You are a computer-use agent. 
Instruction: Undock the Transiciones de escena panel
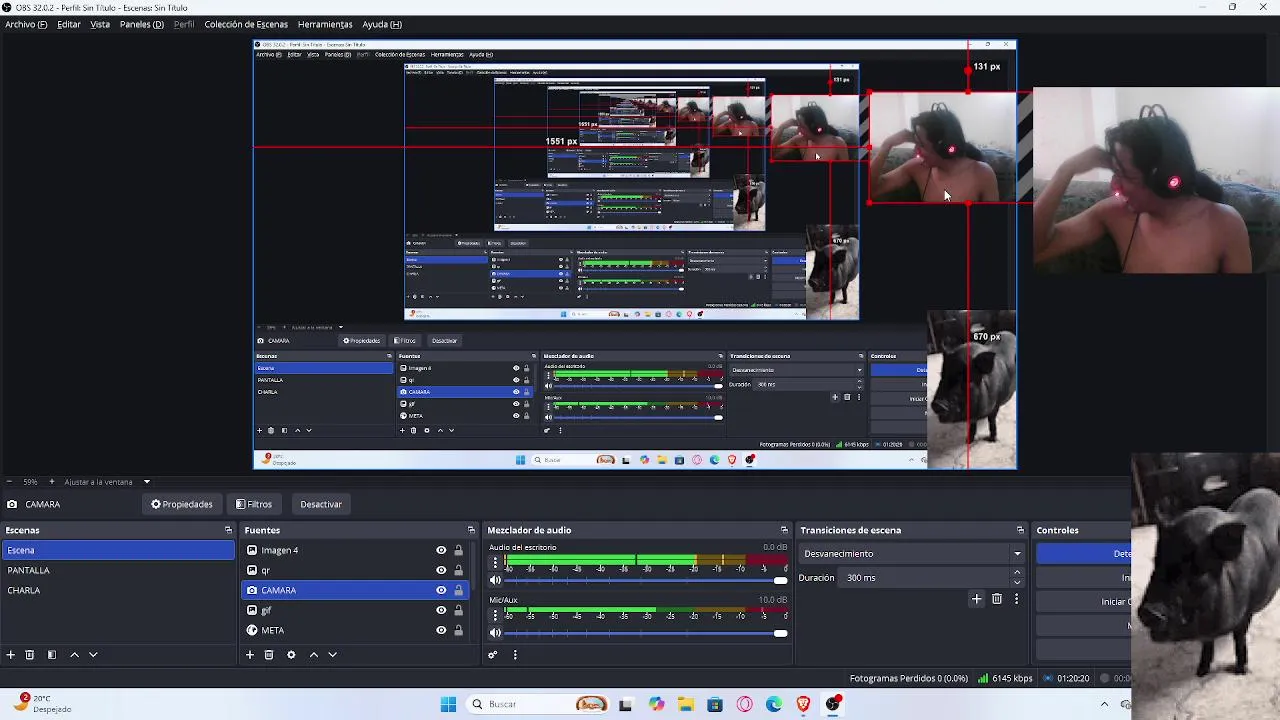click(1020, 530)
